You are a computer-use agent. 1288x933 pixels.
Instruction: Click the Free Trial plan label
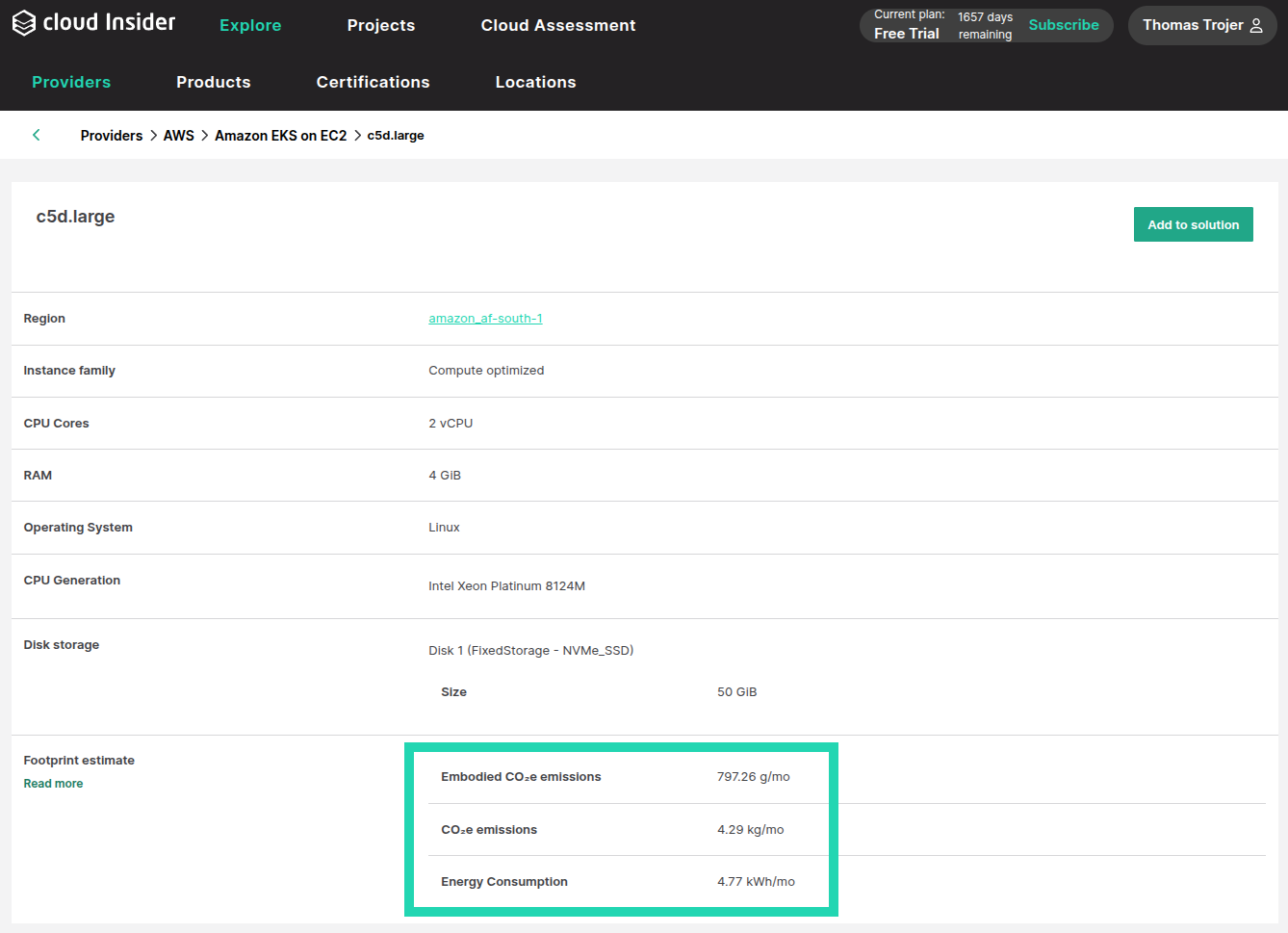(x=907, y=34)
